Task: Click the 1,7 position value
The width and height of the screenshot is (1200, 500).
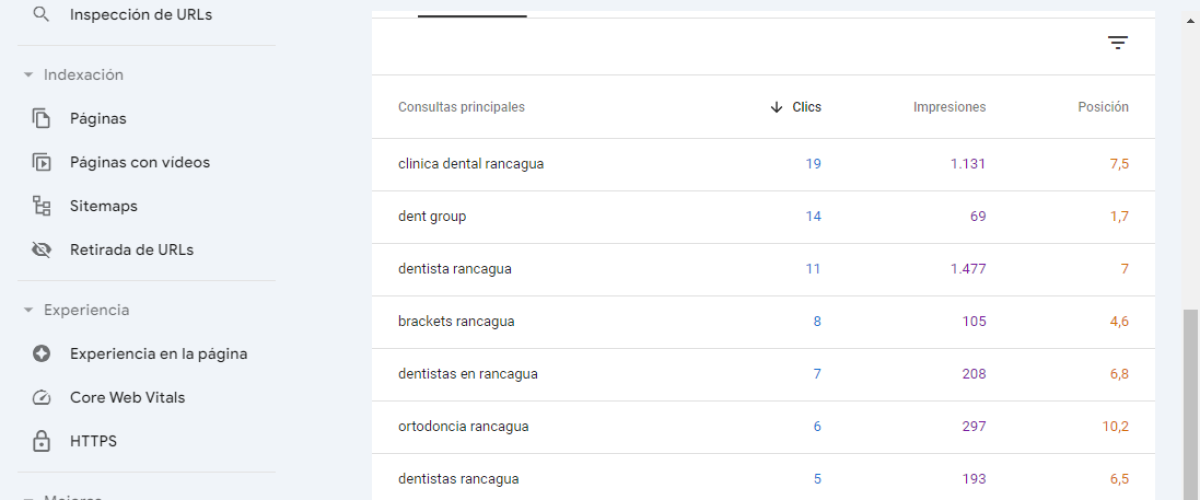Action: 1119,216
